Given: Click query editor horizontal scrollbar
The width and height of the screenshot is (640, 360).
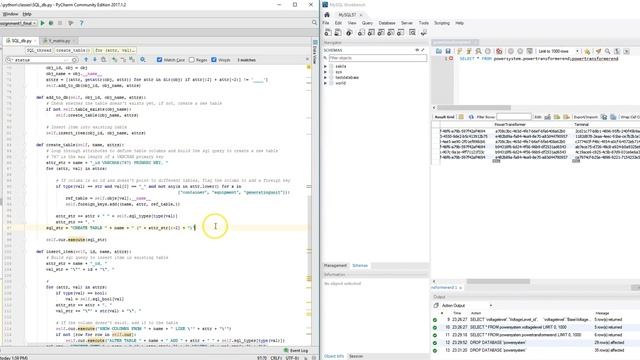Looking at the screenshot, I should click(x=473, y=108).
